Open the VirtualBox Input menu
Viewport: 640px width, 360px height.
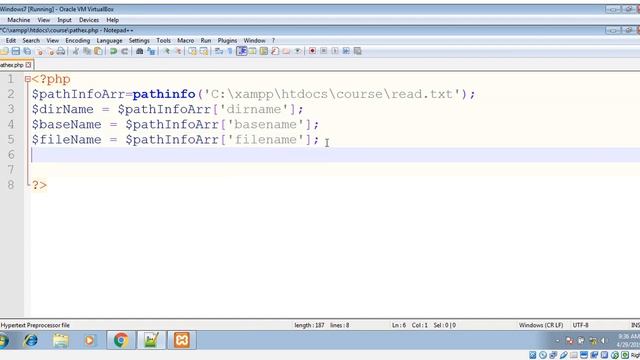point(64,20)
